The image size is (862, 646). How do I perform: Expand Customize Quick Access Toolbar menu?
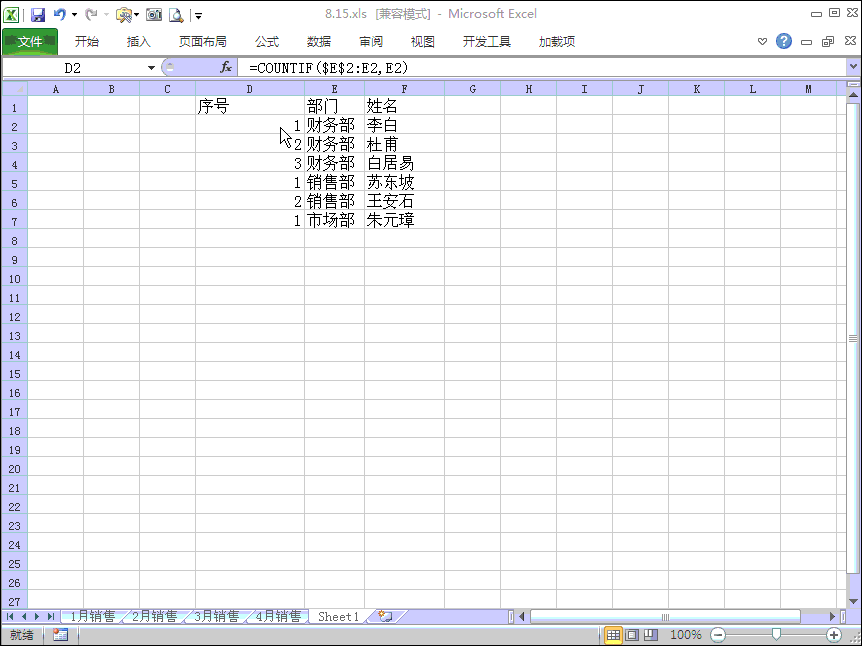[198, 16]
